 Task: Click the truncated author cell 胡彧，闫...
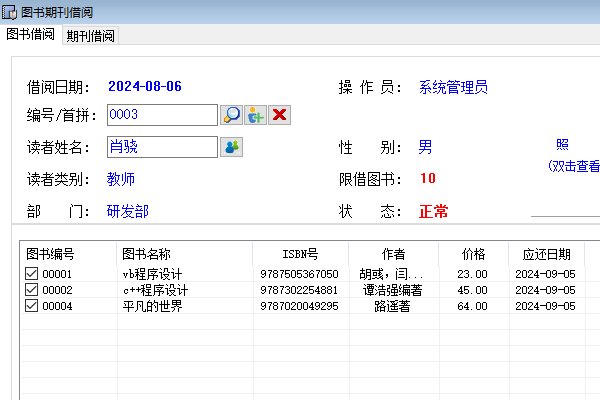[x=391, y=274]
